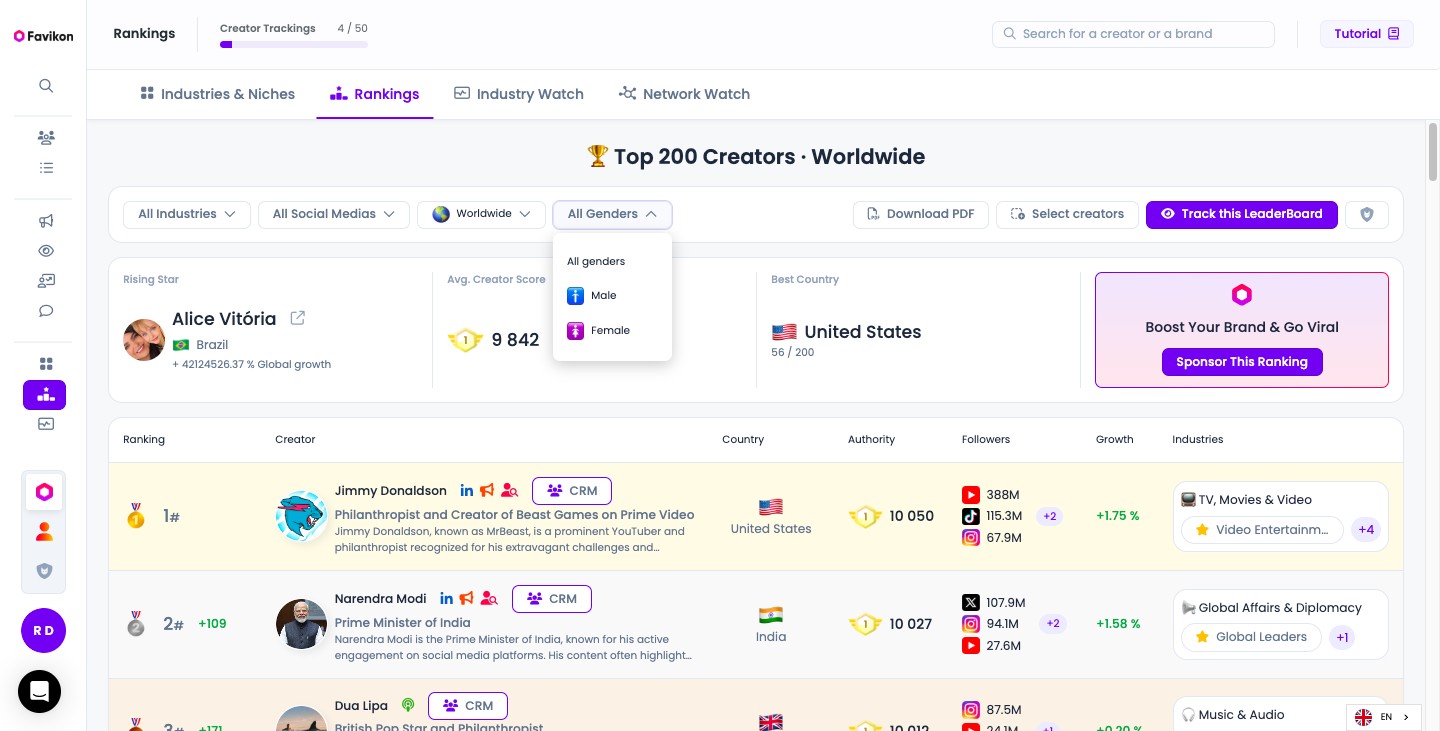Viewport: 1440px width, 731px height.
Task: Click the Tutorial button
Action: (x=1367, y=34)
